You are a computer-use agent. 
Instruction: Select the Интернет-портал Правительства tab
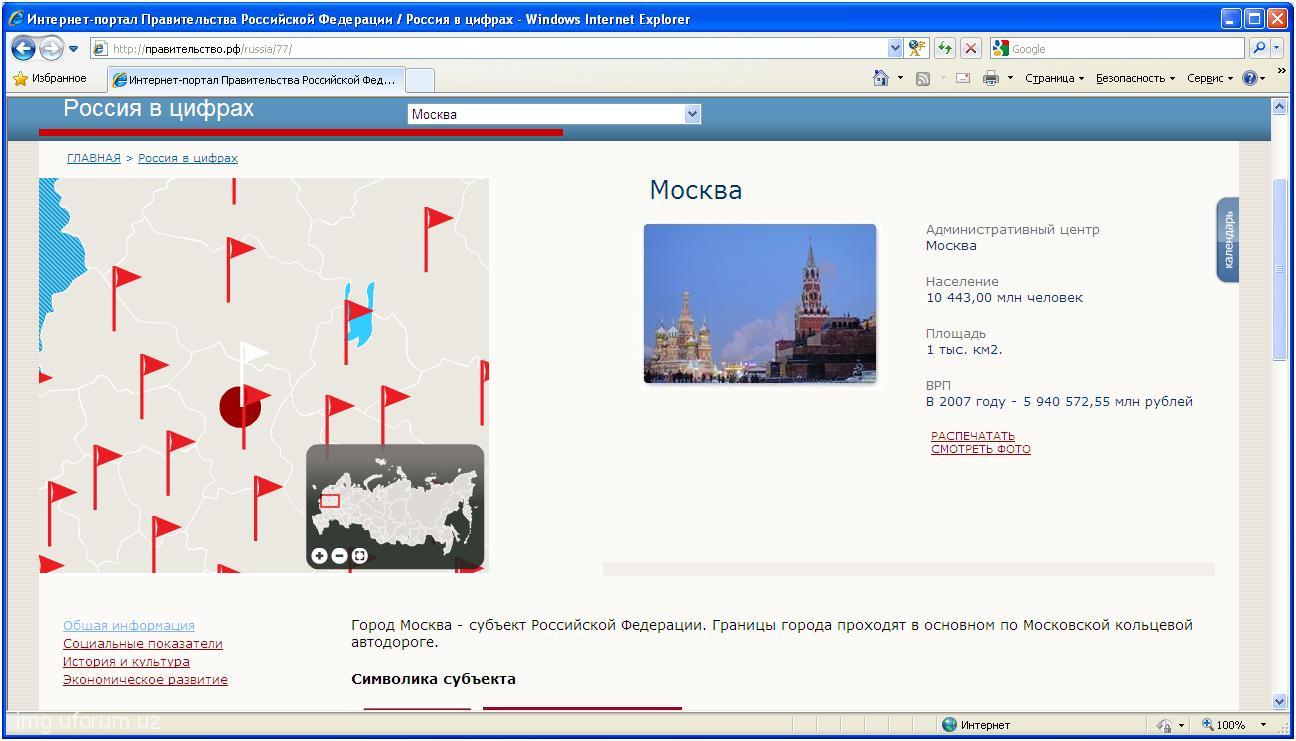click(x=255, y=80)
